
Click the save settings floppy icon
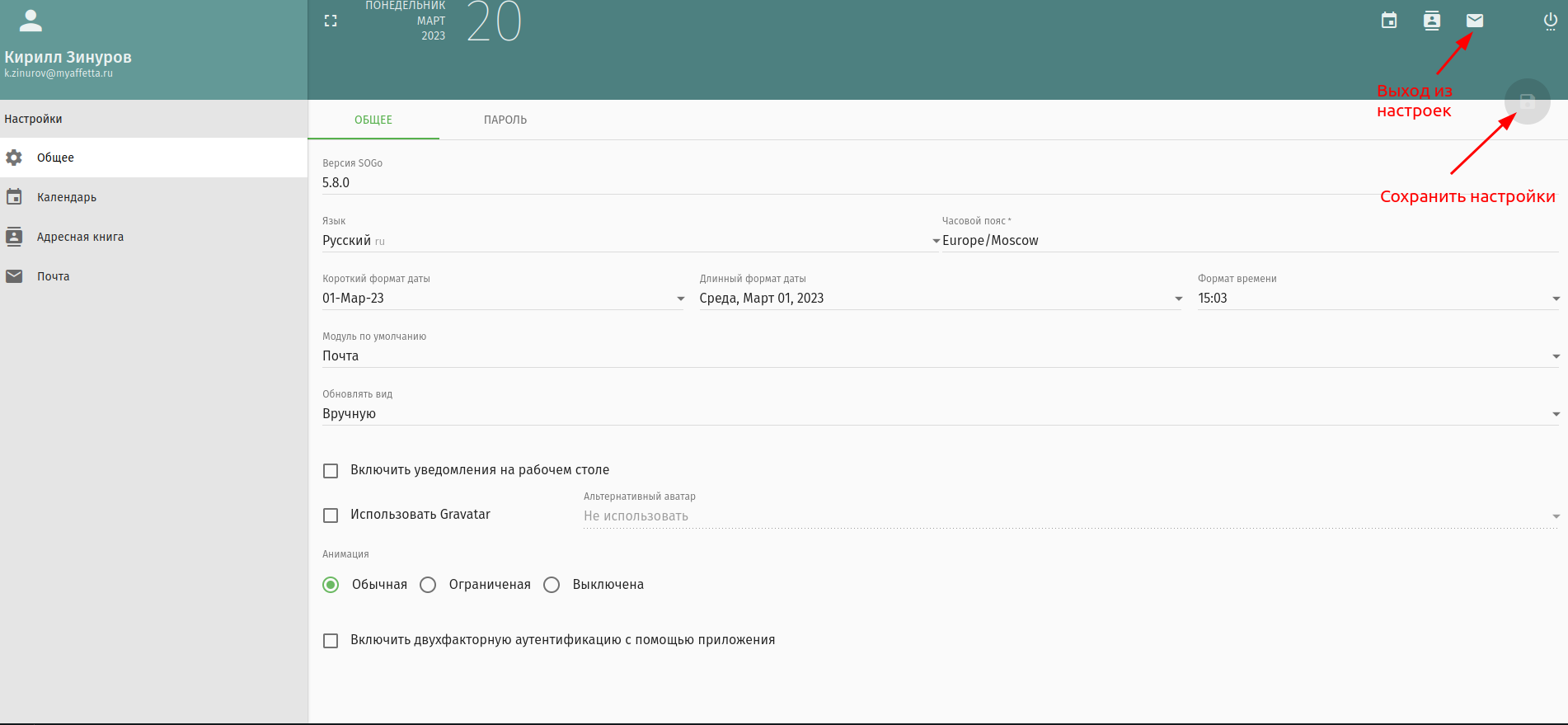pyautogui.click(x=1527, y=101)
